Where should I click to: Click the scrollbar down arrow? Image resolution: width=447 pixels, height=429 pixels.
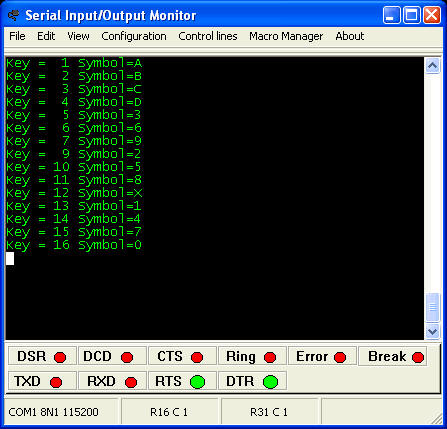coord(432,331)
